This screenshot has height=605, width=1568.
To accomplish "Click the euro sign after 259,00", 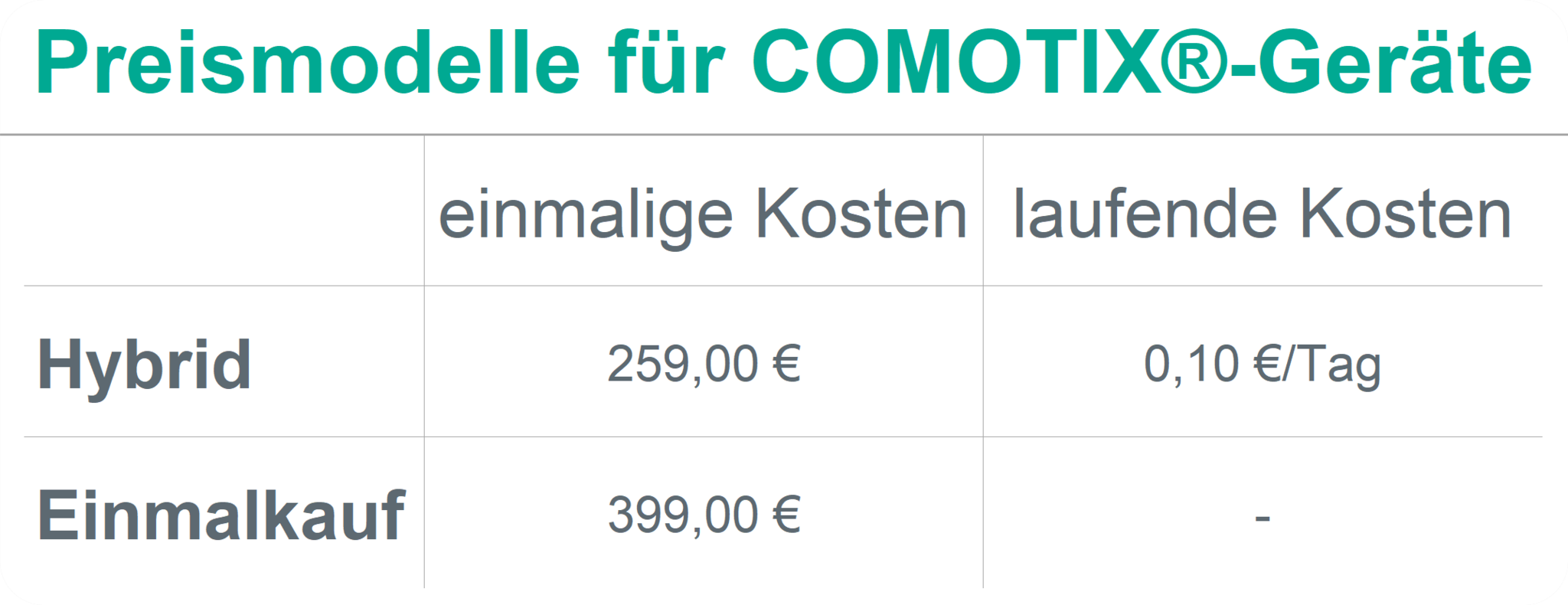I will (x=786, y=363).
